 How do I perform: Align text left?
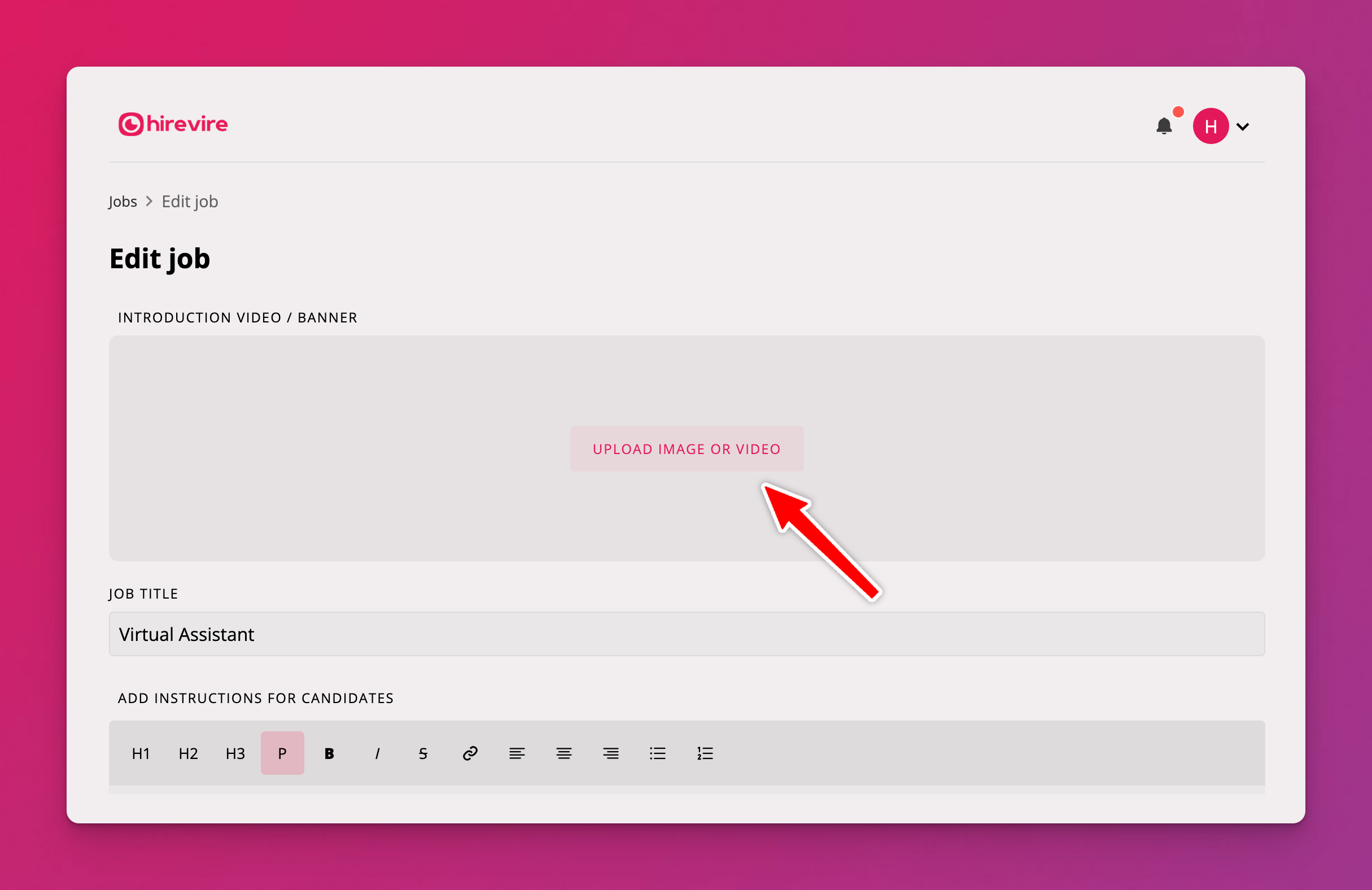pos(517,753)
